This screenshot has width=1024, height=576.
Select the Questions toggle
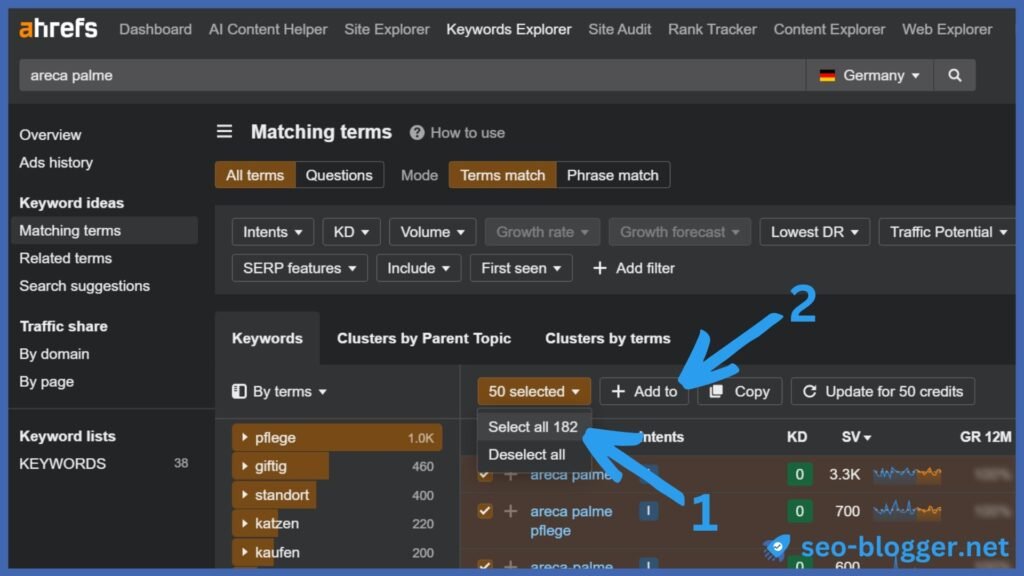click(x=339, y=175)
